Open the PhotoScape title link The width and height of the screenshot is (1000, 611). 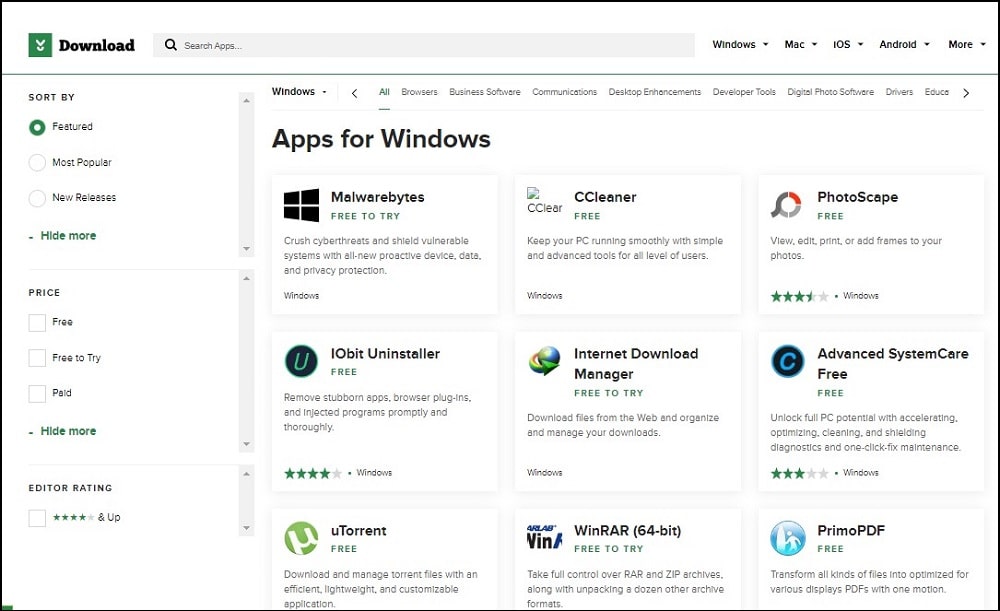pos(858,197)
